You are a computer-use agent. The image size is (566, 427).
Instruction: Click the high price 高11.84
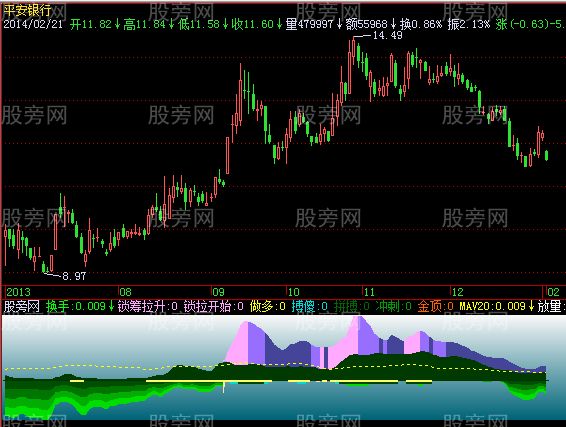point(144,24)
